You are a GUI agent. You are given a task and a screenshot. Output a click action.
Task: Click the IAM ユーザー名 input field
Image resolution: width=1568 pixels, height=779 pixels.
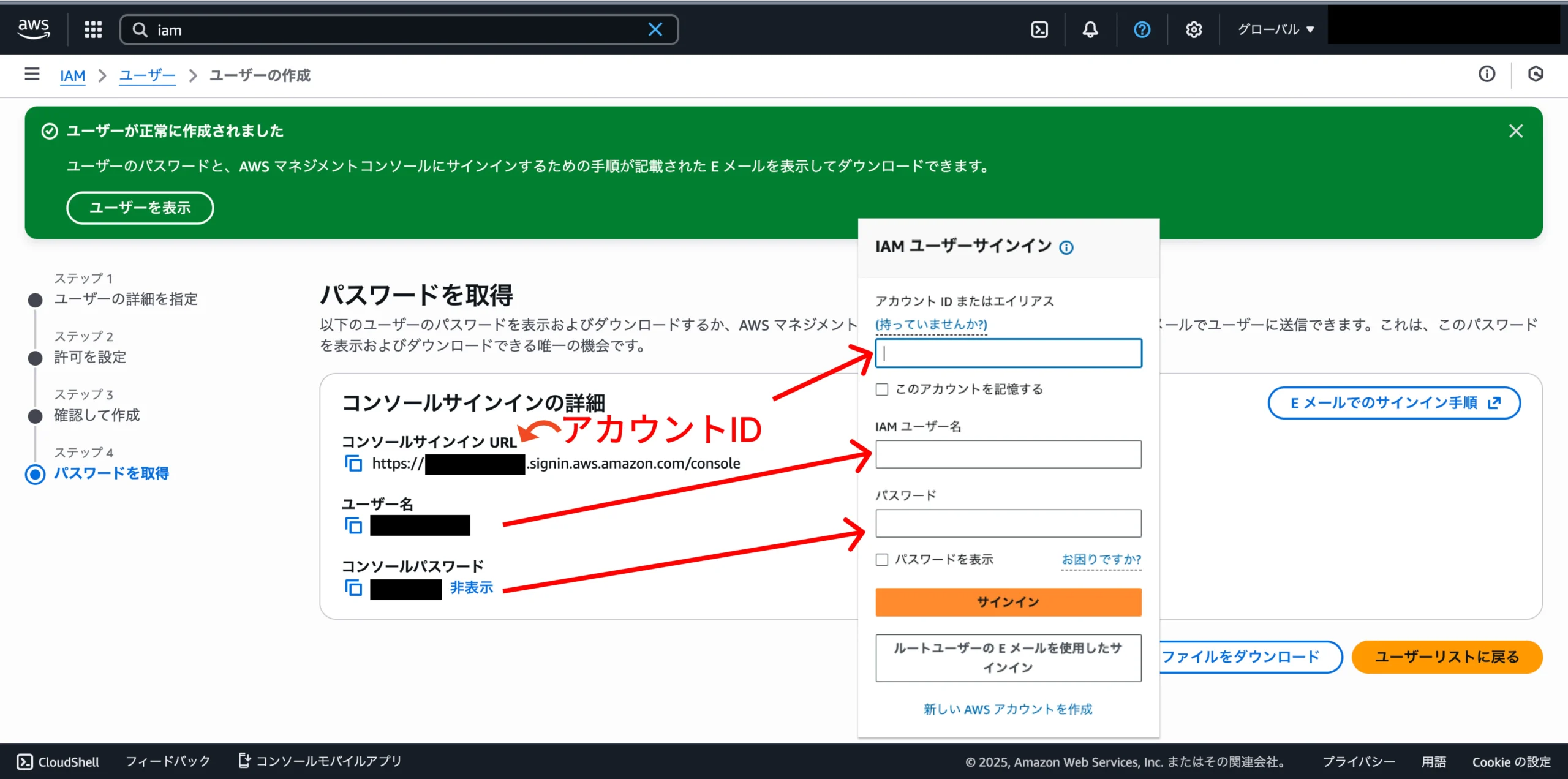tap(1008, 454)
